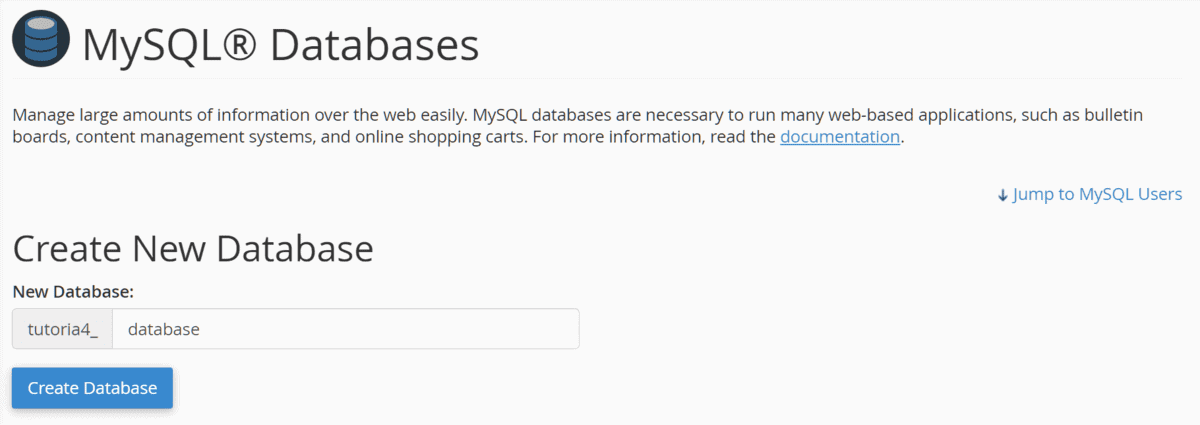This screenshot has width=1200, height=425.
Task: Click the word "Databases" in the title
Action: tap(374, 45)
